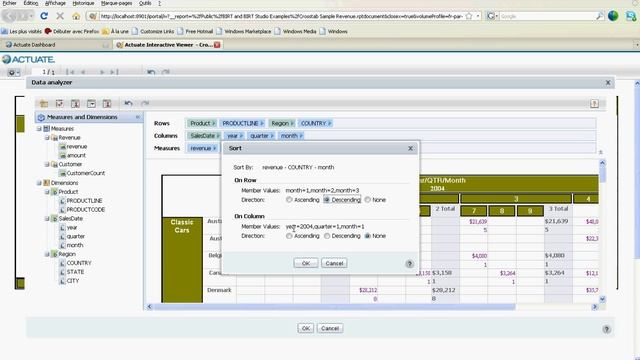Click Cancel in the Sort dialog
The image size is (640, 360).
tap(334, 264)
